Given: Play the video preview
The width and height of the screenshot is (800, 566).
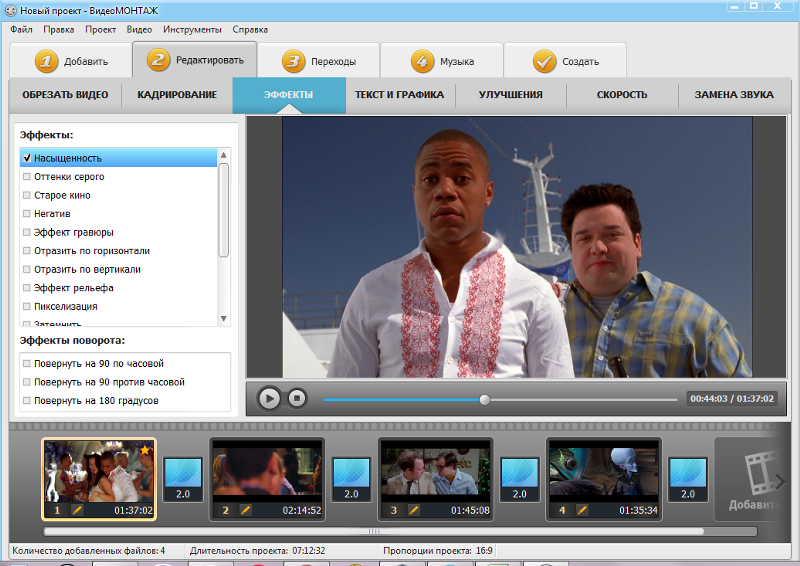Looking at the screenshot, I should click(269, 398).
